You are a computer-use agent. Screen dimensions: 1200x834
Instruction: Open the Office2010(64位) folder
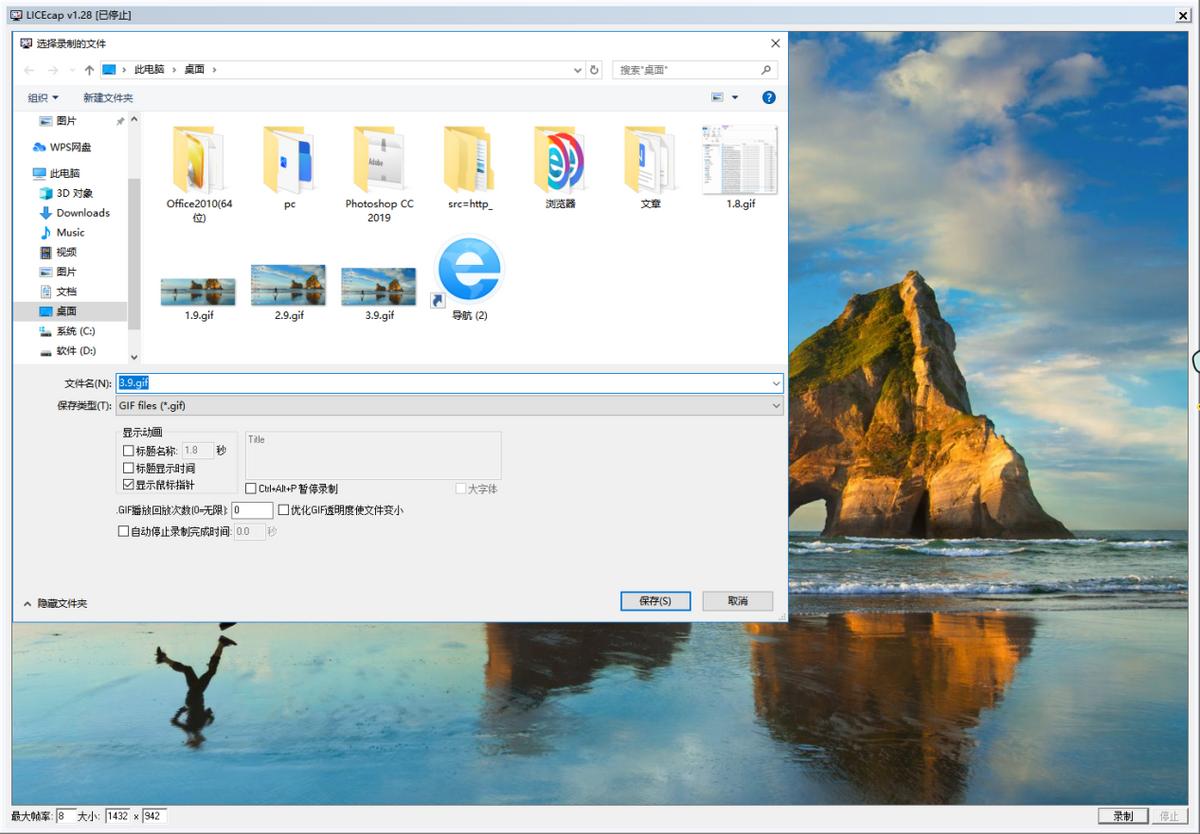[x=199, y=174]
